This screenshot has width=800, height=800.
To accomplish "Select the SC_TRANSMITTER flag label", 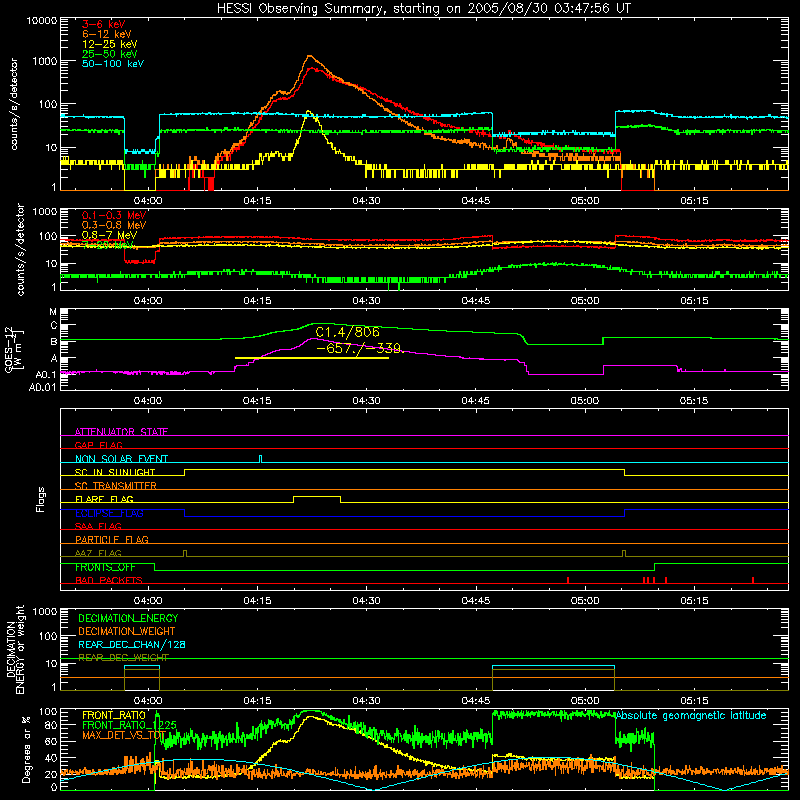I will point(116,485).
